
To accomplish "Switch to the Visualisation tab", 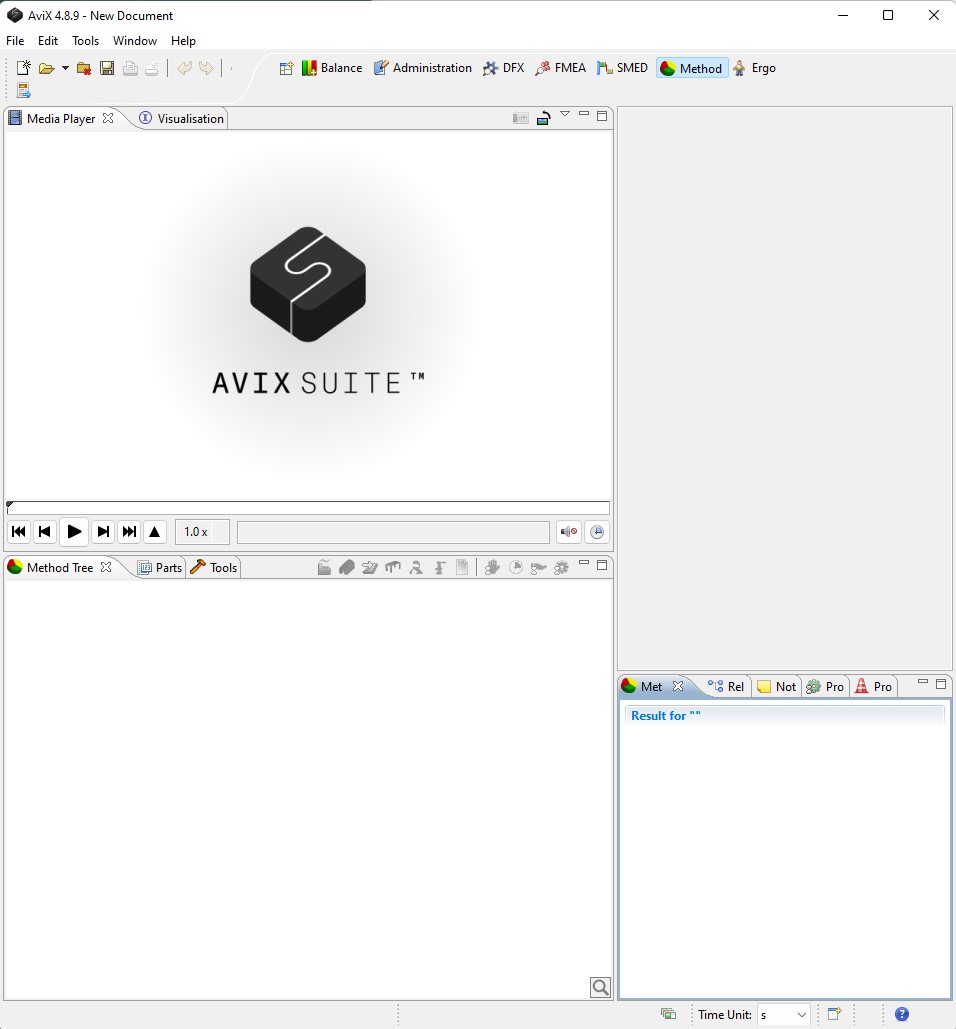I will click(183, 118).
